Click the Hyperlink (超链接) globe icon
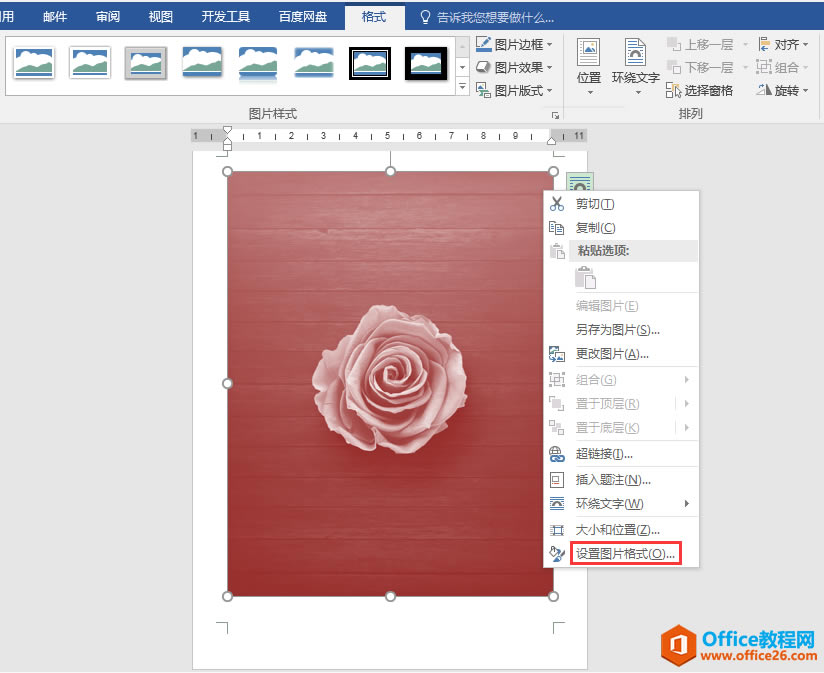Viewport: 824px width, 673px height. (557, 454)
